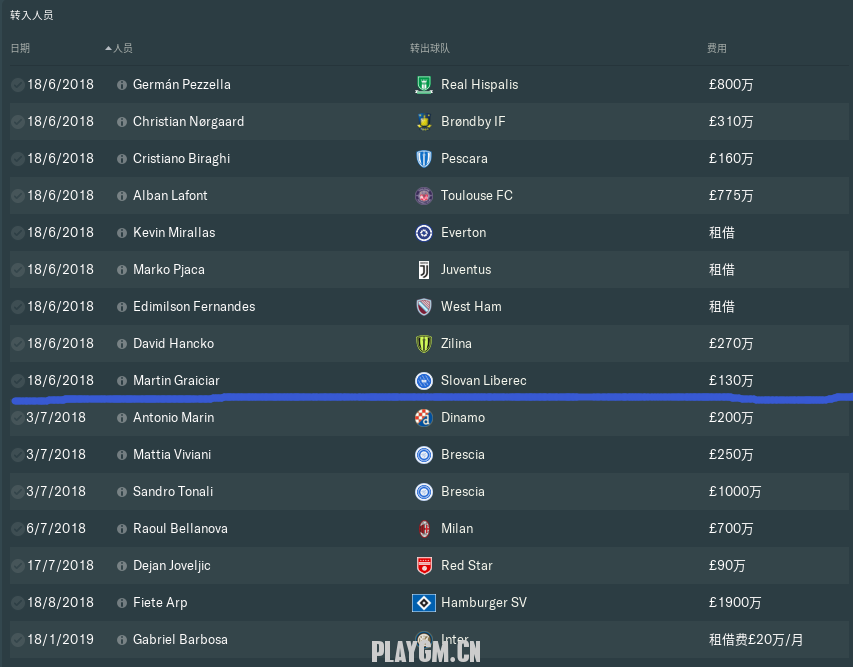
Task: Click the Hamburger SV club logo
Action: tap(424, 603)
